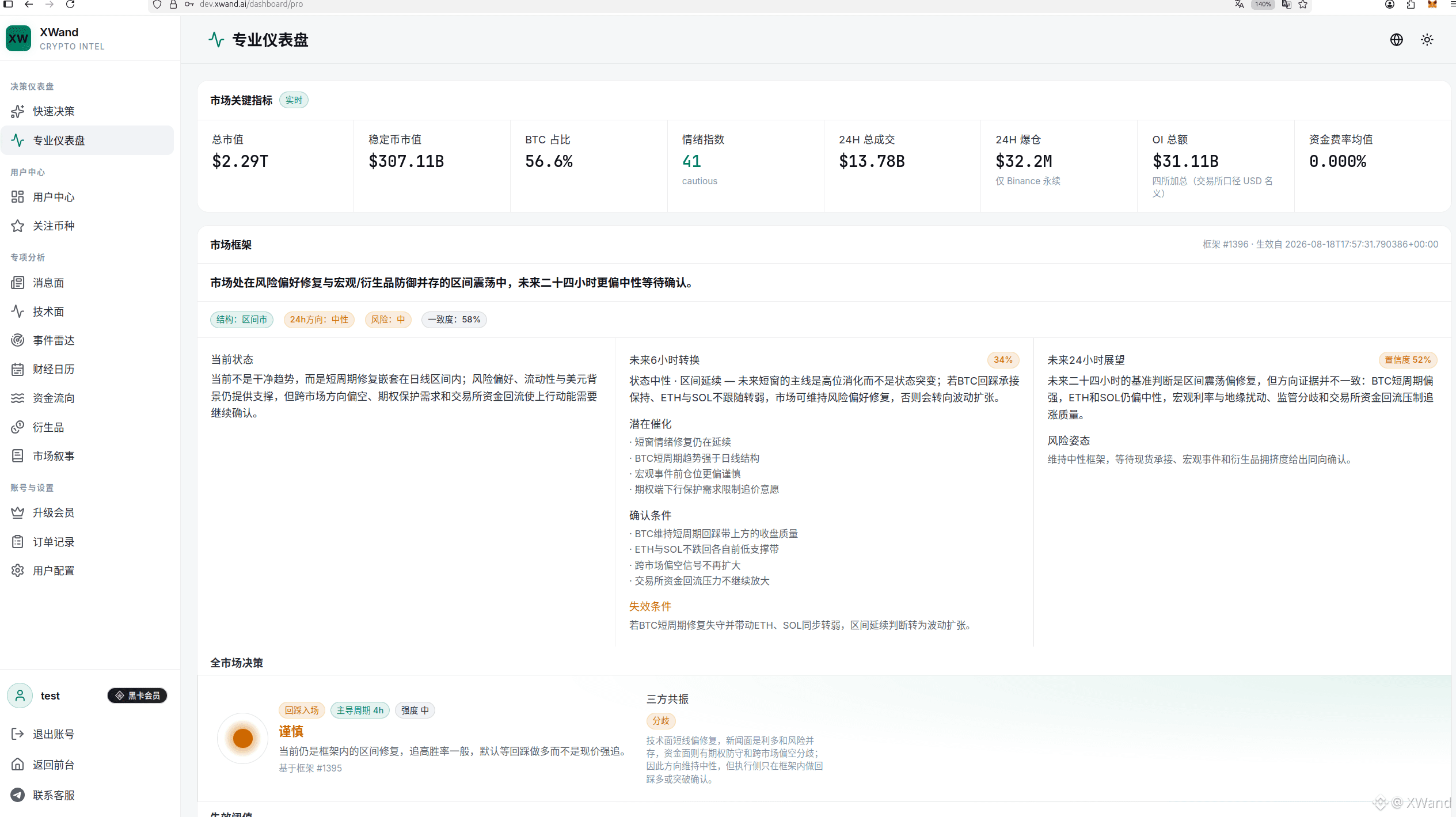1456x817 pixels.
Task: Click the browser account profile icon
Action: pyautogui.click(x=1389, y=5)
